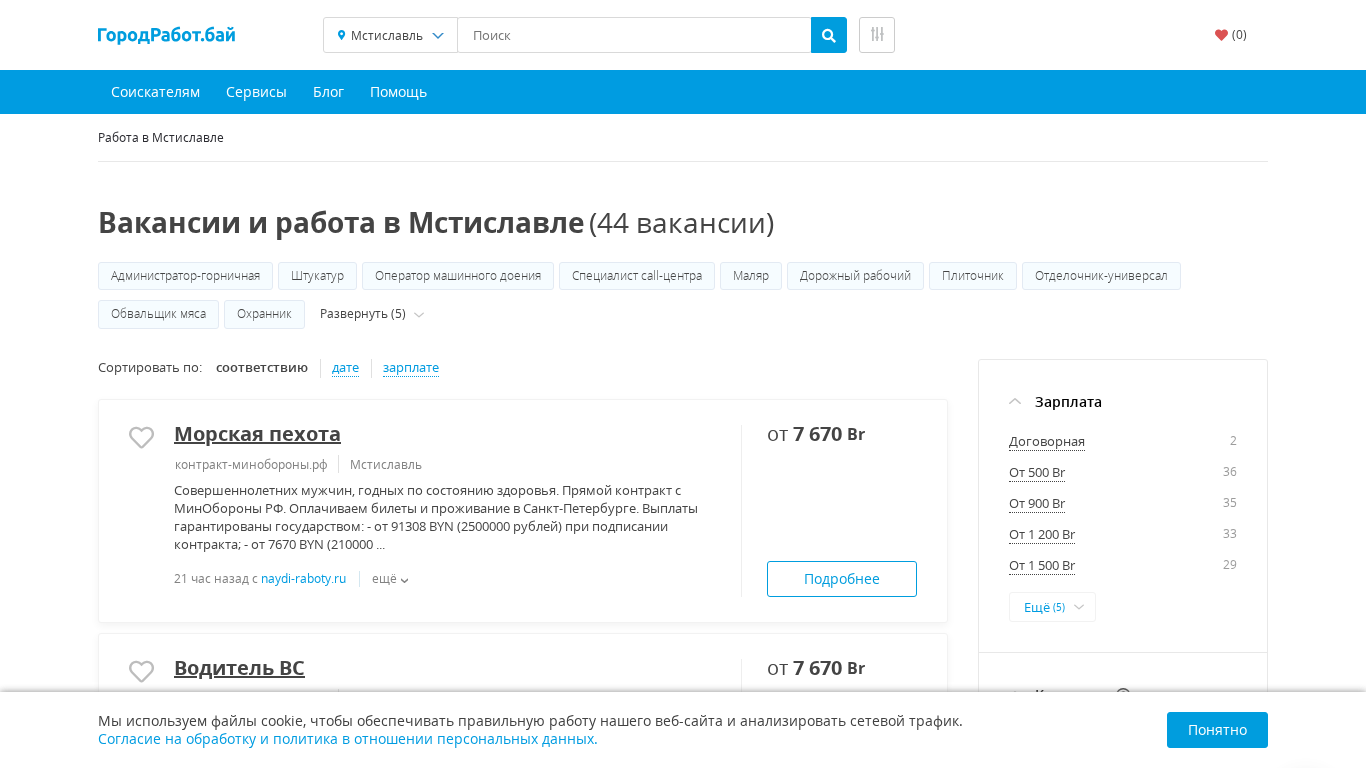Select От 1 200 Br salary filter

click(1042, 535)
